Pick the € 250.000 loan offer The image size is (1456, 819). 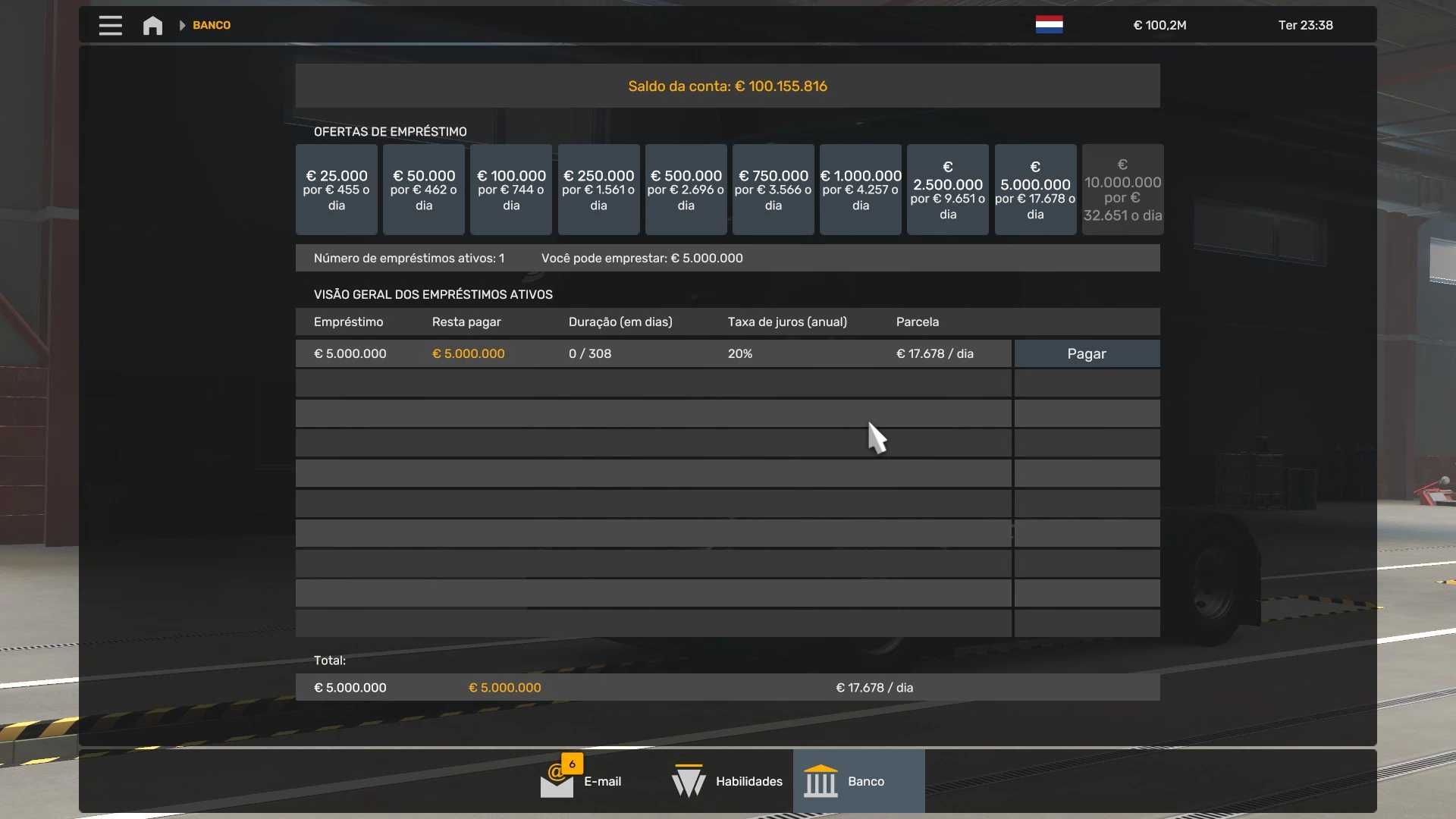(598, 190)
